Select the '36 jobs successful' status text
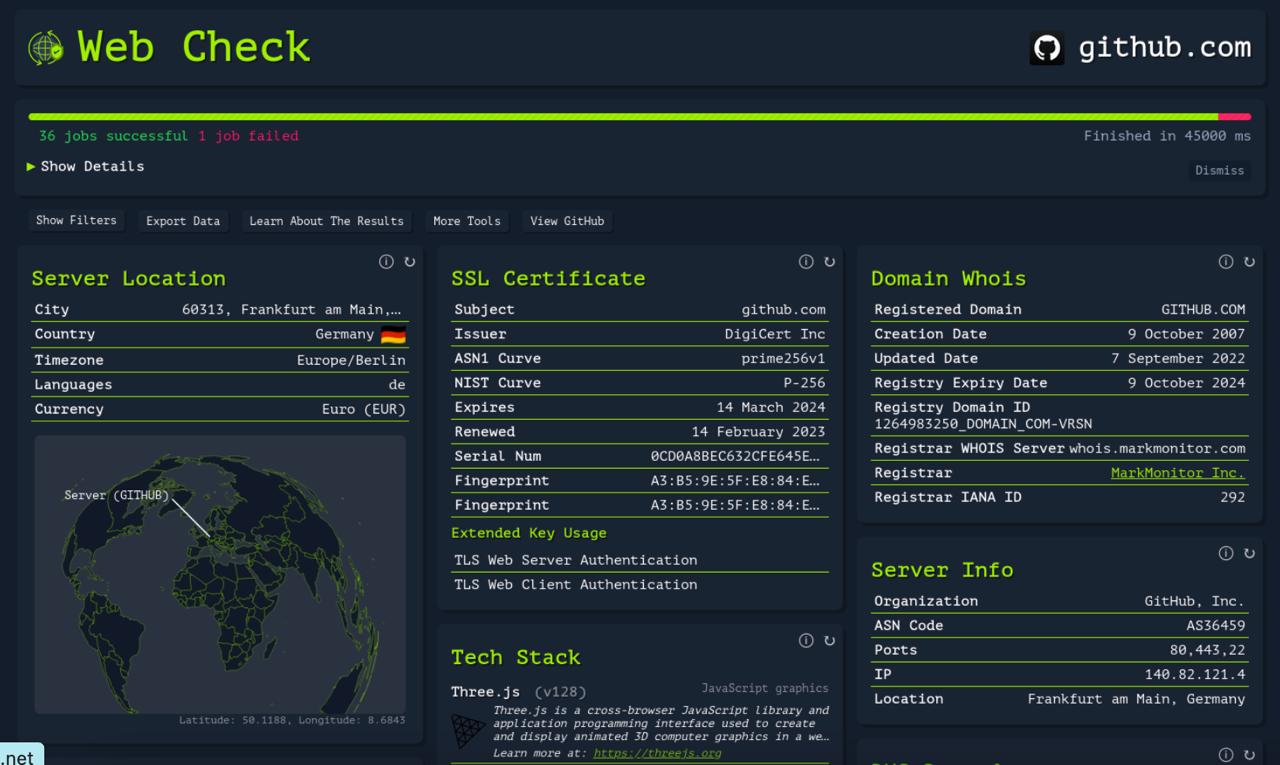The width and height of the screenshot is (1280, 765). (x=113, y=136)
